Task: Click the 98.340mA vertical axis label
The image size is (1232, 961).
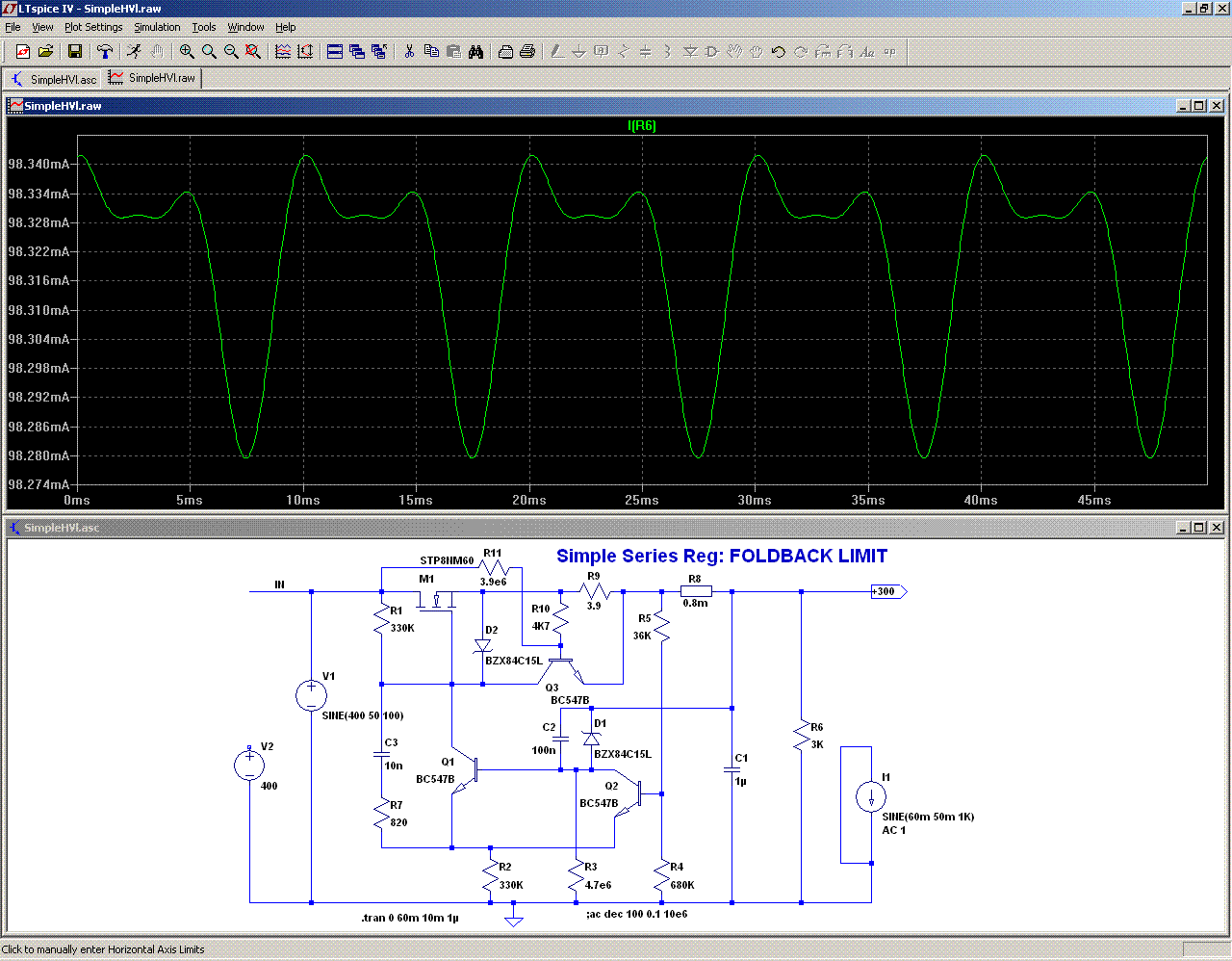Action: [x=38, y=164]
